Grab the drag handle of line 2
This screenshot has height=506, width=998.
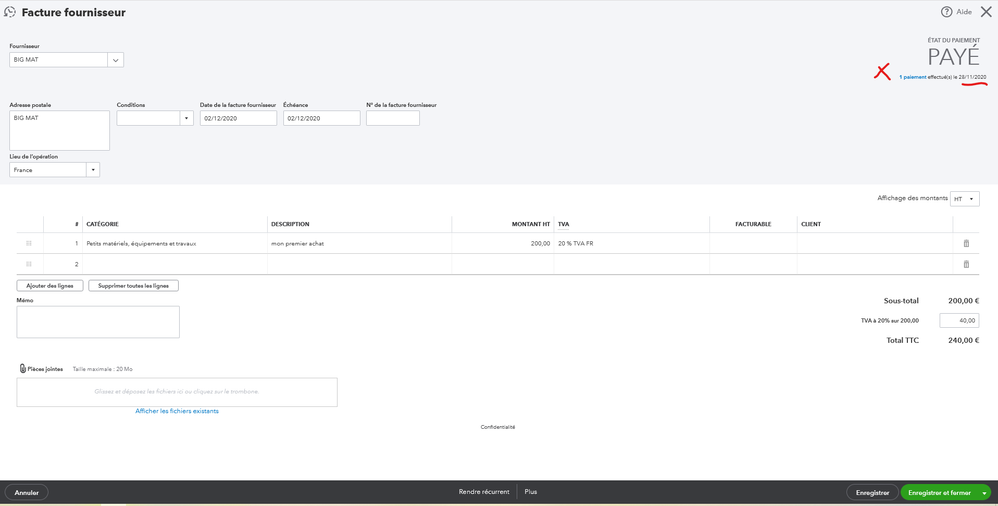tap(29, 264)
